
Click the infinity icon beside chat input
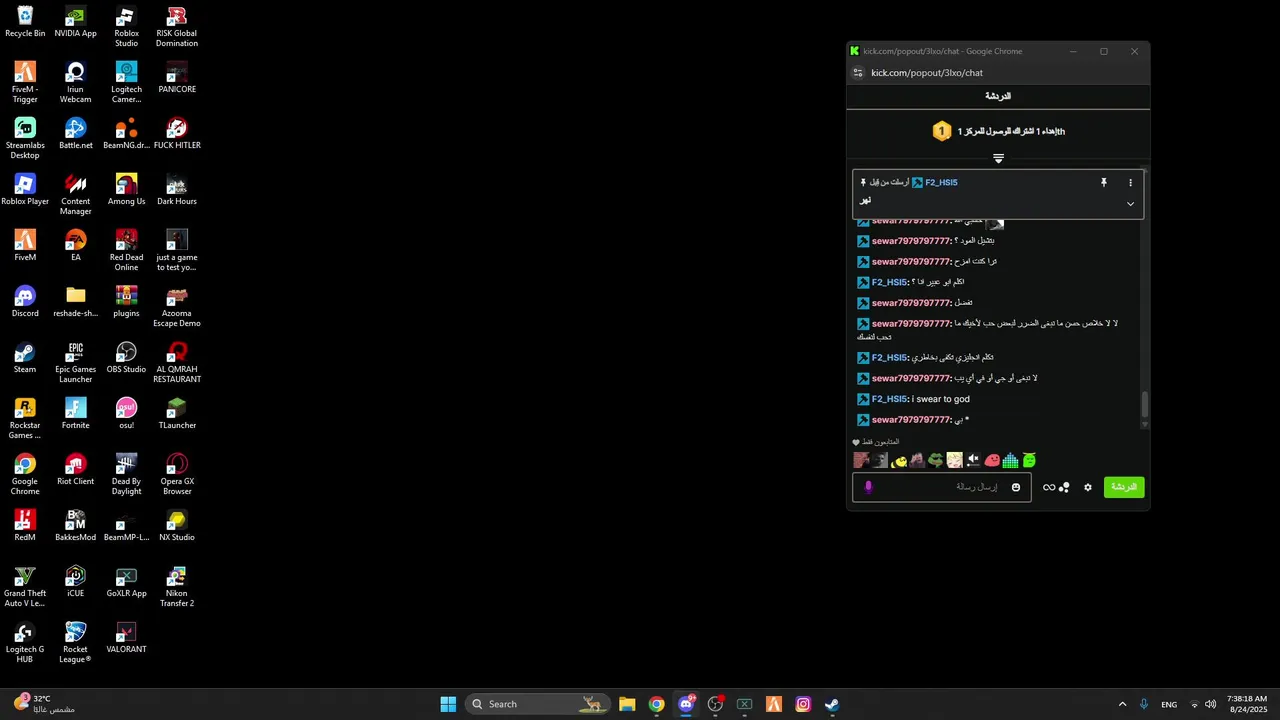click(1049, 488)
